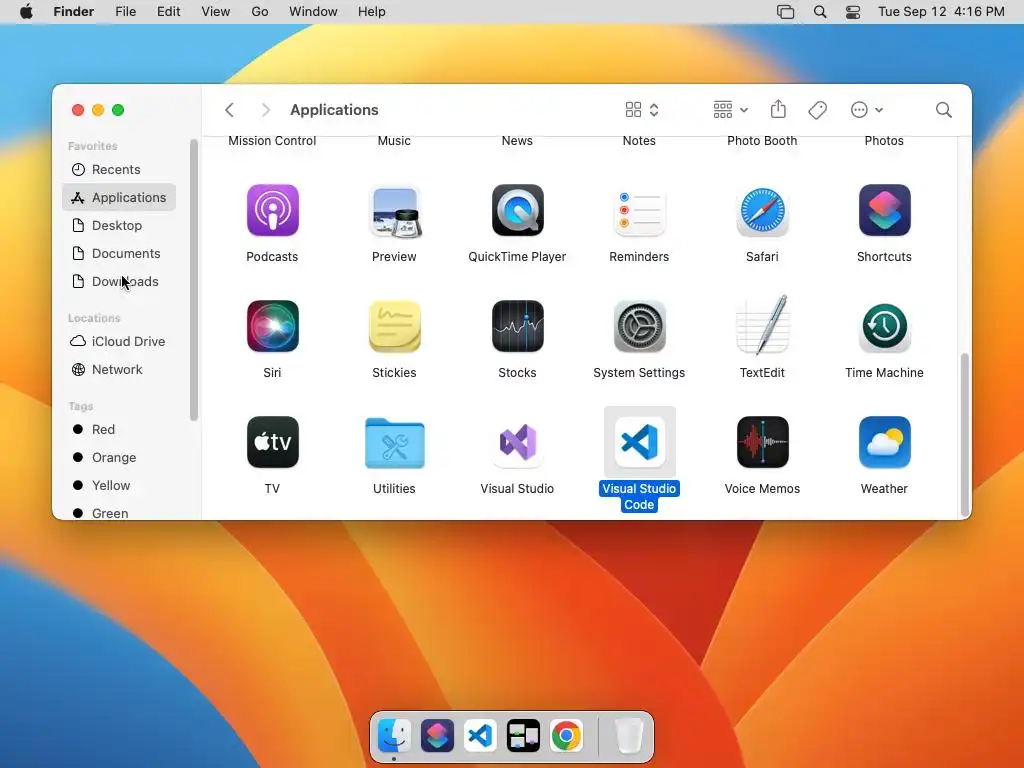Open the Apple menu
The image size is (1024, 768).
(26, 12)
